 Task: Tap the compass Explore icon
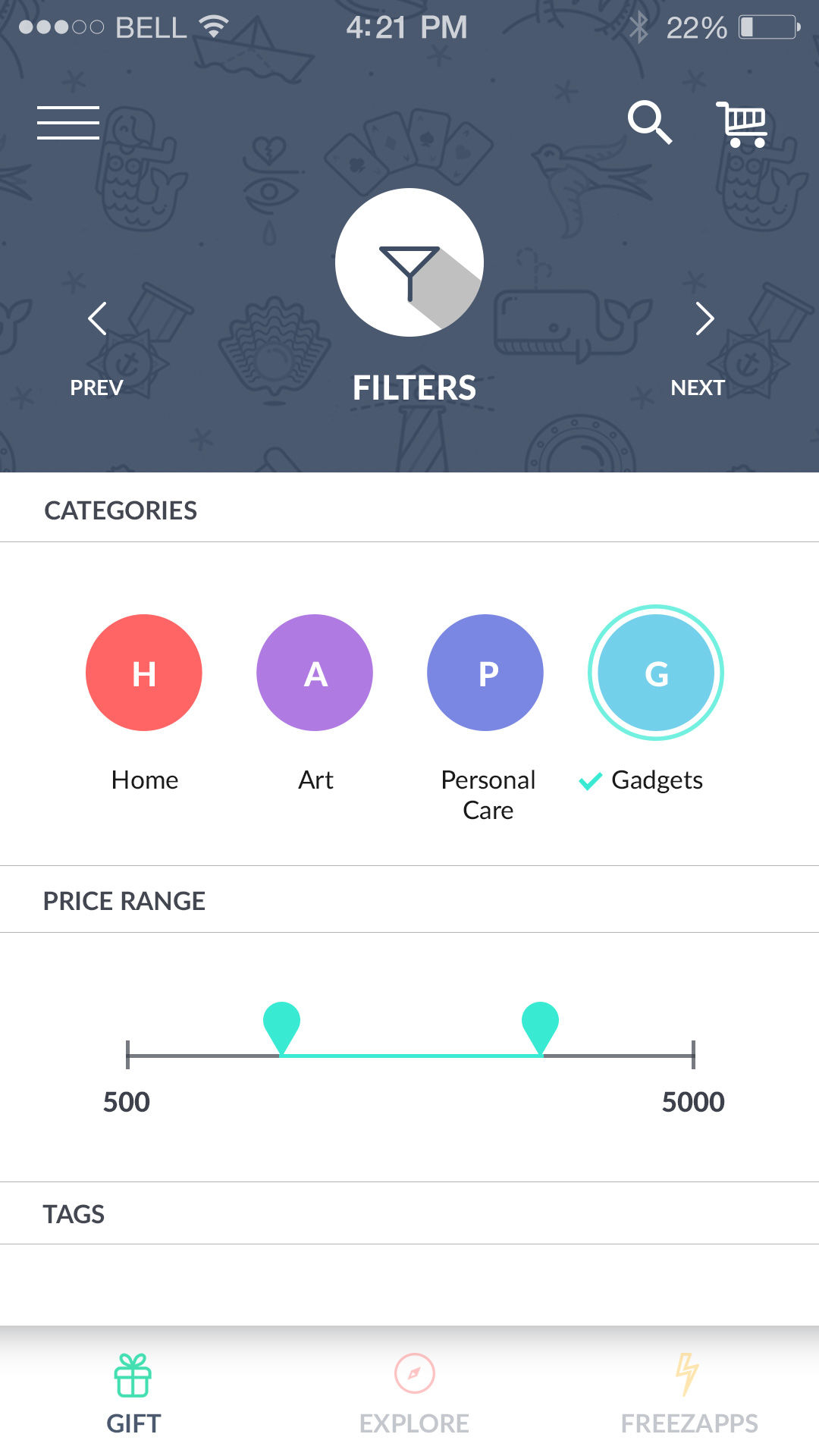414,1373
